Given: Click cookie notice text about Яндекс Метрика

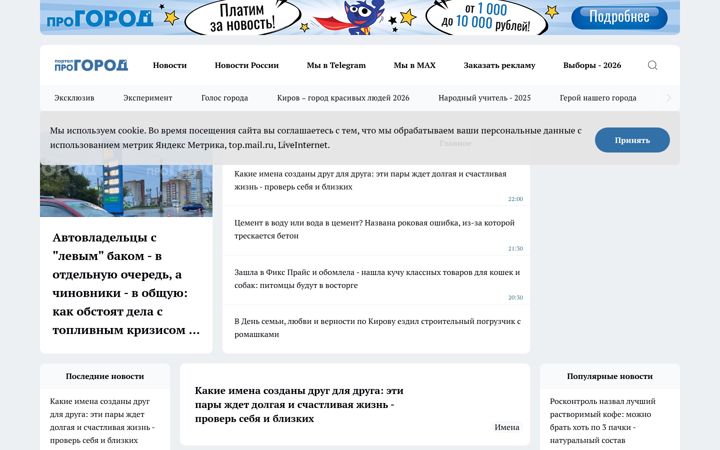Looking at the screenshot, I should [x=315, y=138].
